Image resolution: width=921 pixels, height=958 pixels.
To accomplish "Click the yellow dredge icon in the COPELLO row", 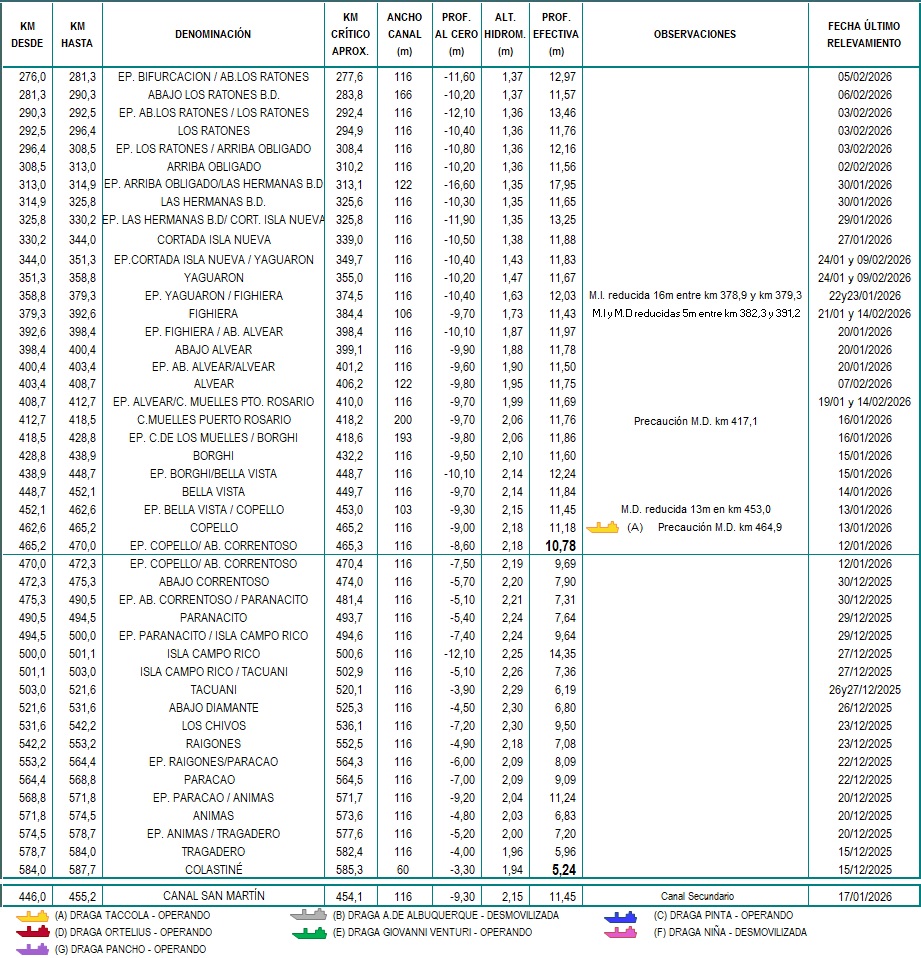I will coord(602,527).
